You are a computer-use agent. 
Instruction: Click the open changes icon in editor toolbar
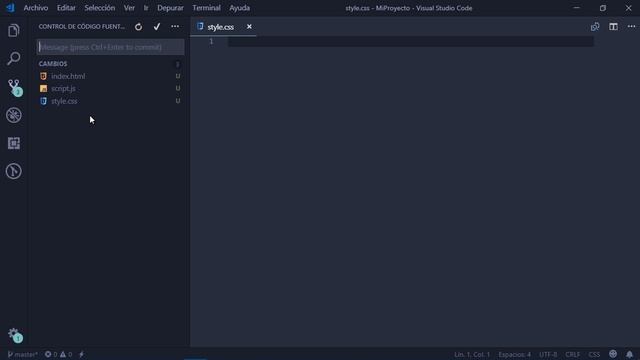[x=595, y=27]
